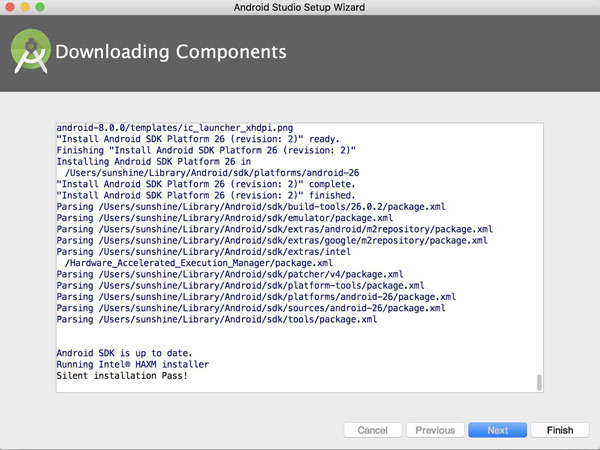Minimize the Setup Wizard window
This screenshot has height=450, width=600.
[x=28, y=9]
